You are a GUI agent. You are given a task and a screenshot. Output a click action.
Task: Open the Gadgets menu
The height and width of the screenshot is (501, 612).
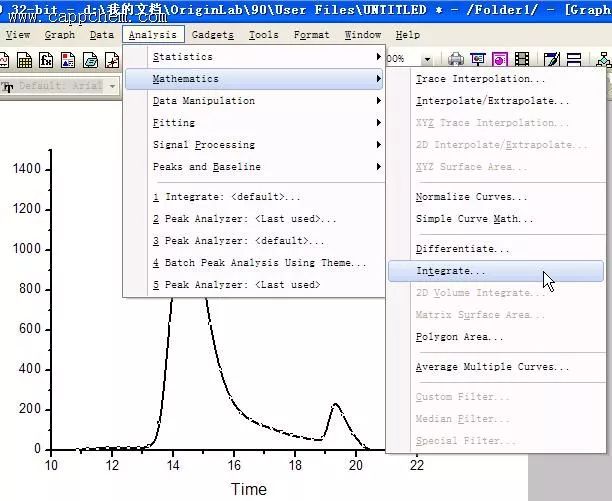(x=213, y=35)
